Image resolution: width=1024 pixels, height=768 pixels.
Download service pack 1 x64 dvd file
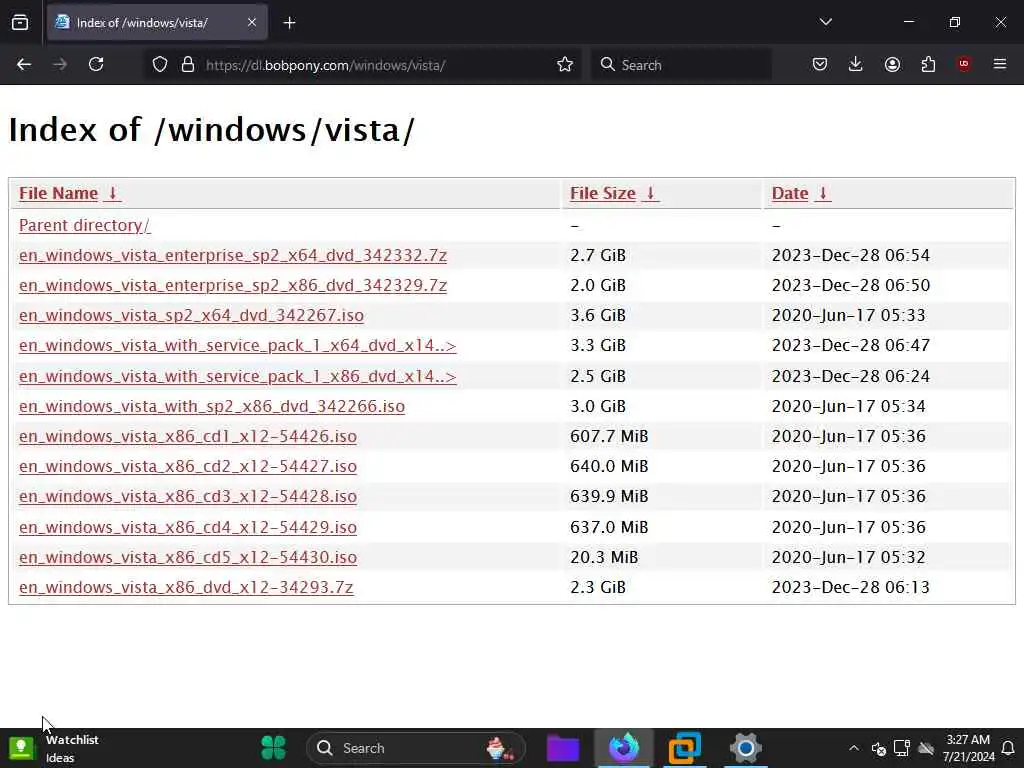238,345
